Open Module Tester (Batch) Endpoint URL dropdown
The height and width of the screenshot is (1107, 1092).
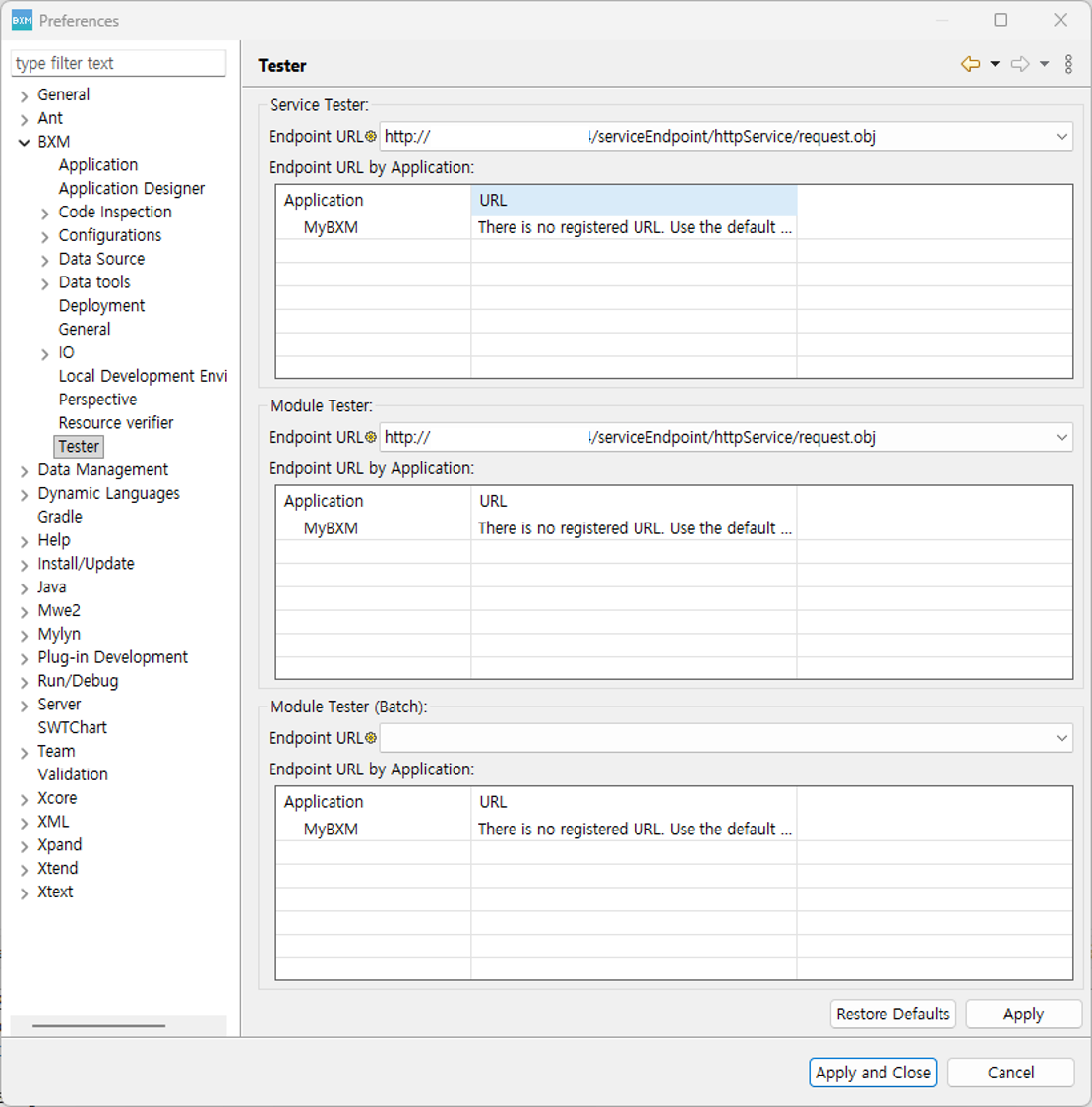pos(1062,738)
